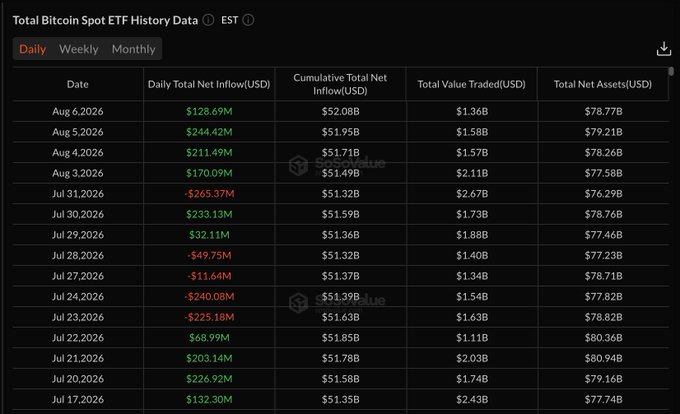Click the -$49.75M outflow value
680x414 pixels.
pos(209,255)
